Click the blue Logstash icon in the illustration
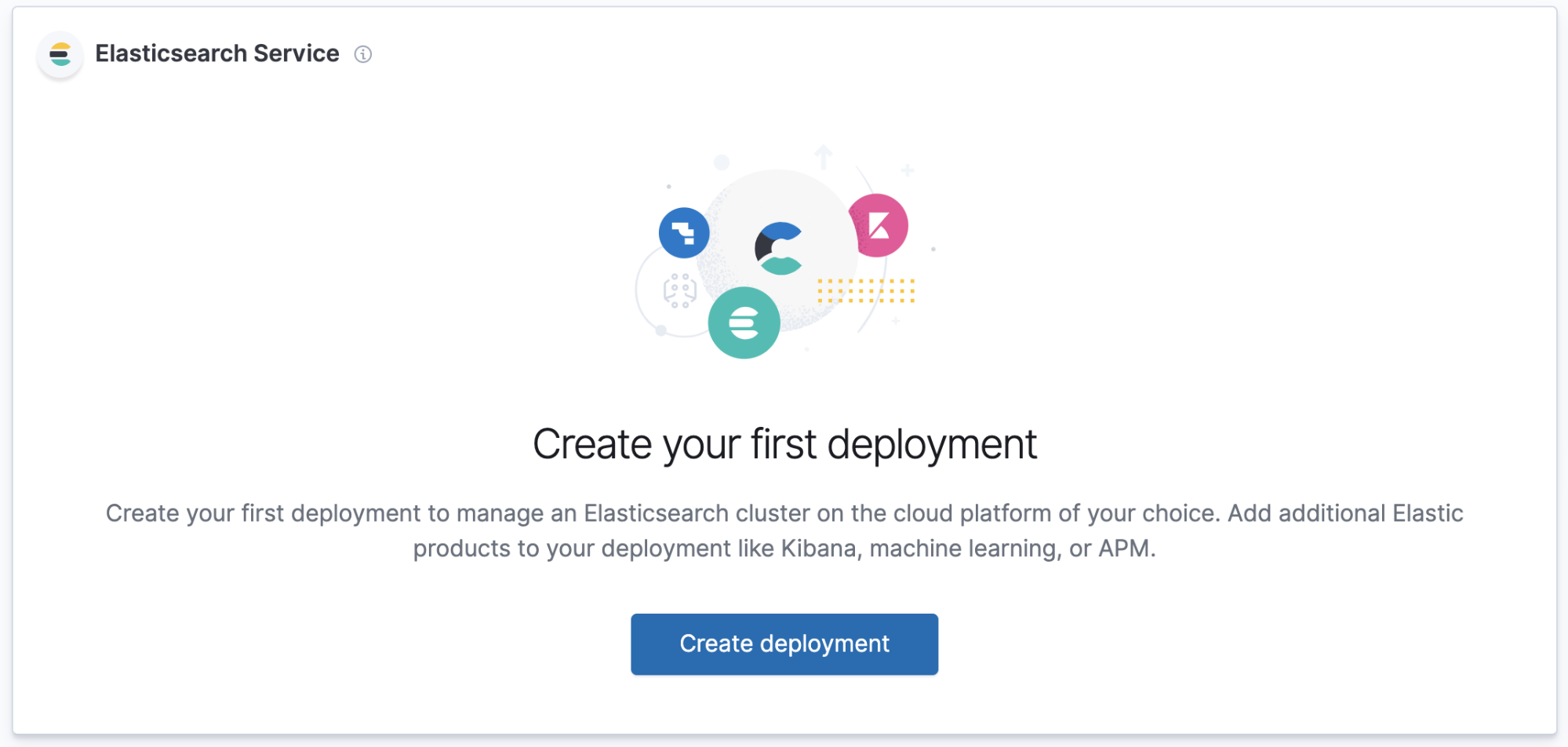This screenshot has height=747, width=1568. tap(685, 232)
